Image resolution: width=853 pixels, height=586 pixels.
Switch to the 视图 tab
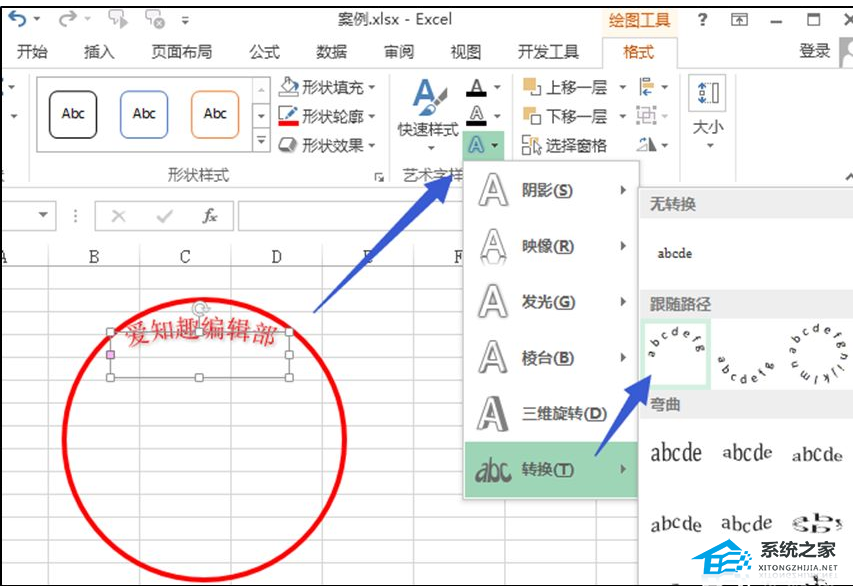coord(466,52)
